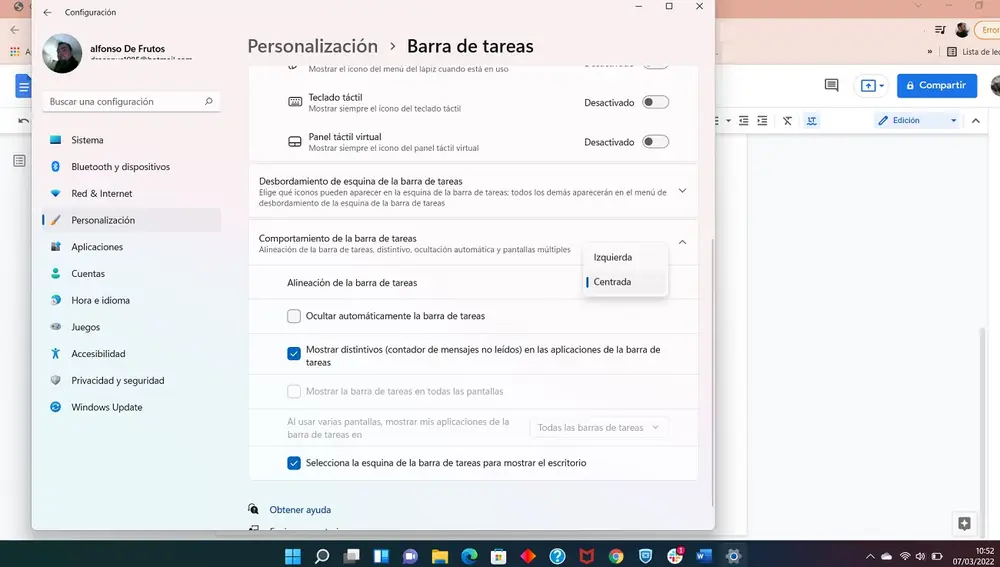Open alfonso De Frutos account picture
The width and height of the screenshot is (1000, 567).
click(x=62, y=54)
